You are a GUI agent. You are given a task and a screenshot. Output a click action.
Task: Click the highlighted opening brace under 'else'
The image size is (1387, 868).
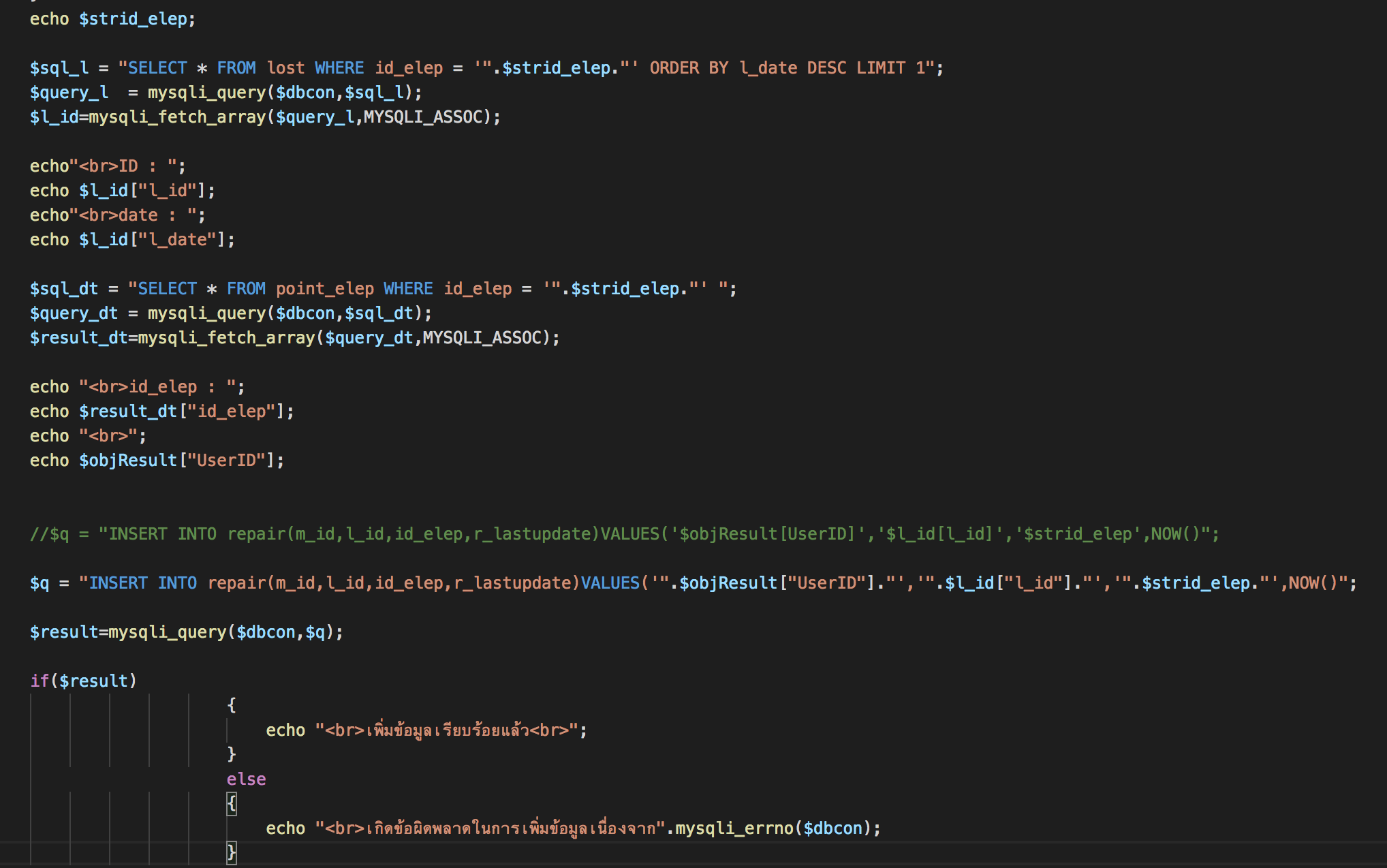coord(232,804)
